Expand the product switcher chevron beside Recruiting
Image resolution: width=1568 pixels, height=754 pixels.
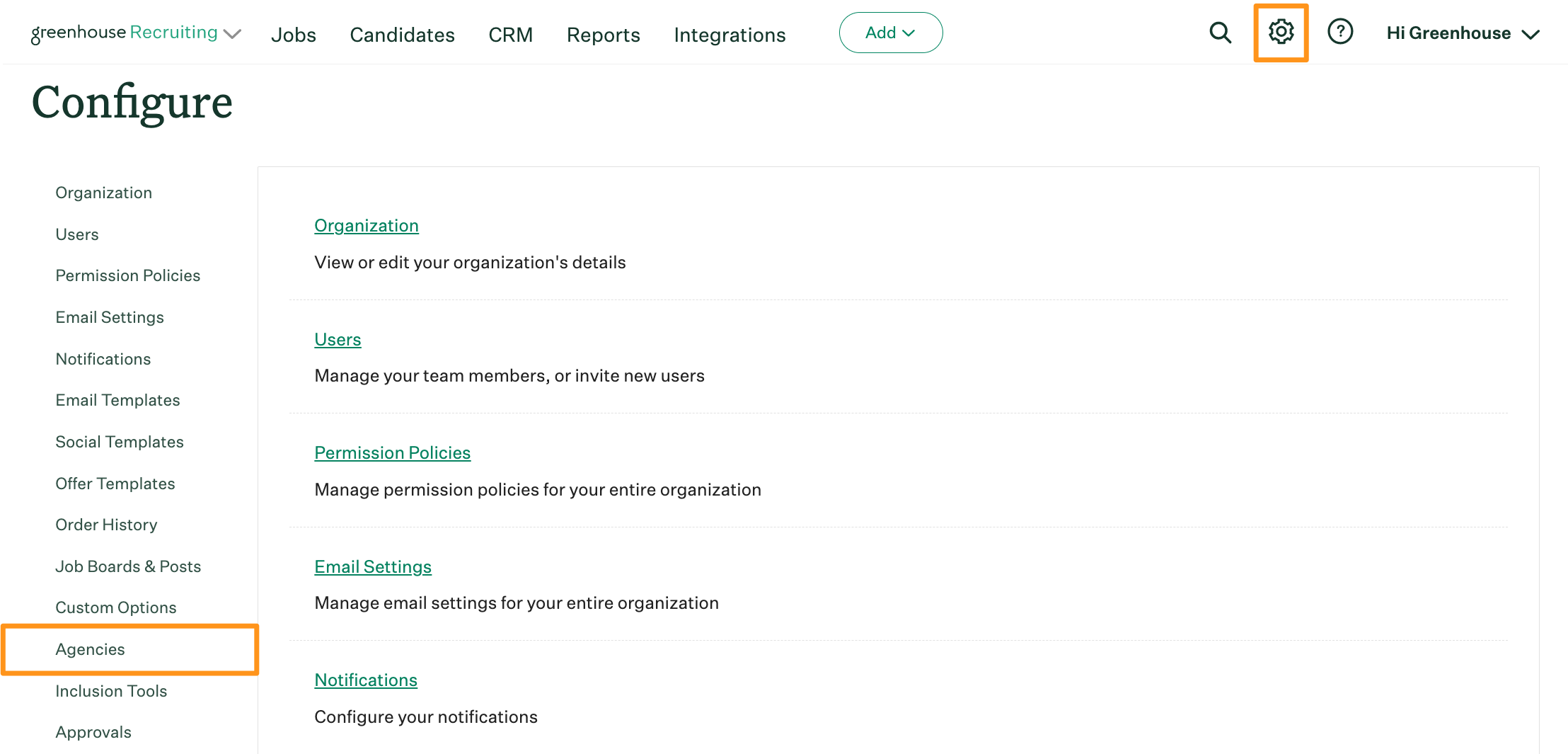(x=232, y=34)
